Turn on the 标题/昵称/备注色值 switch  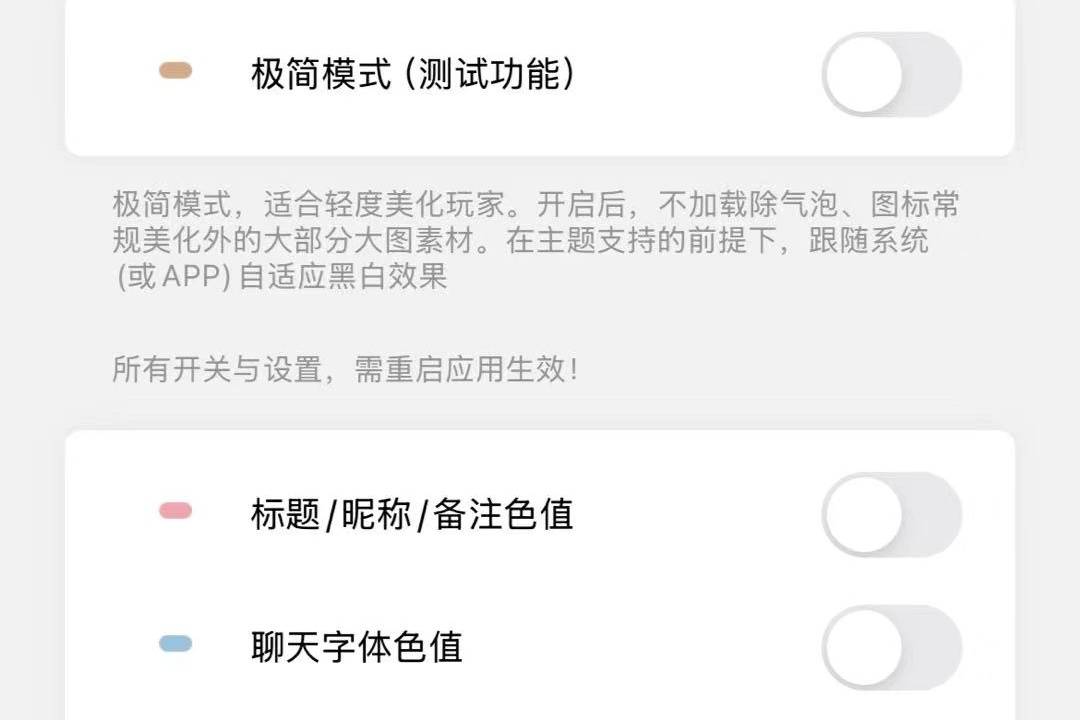[x=891, y=515]
